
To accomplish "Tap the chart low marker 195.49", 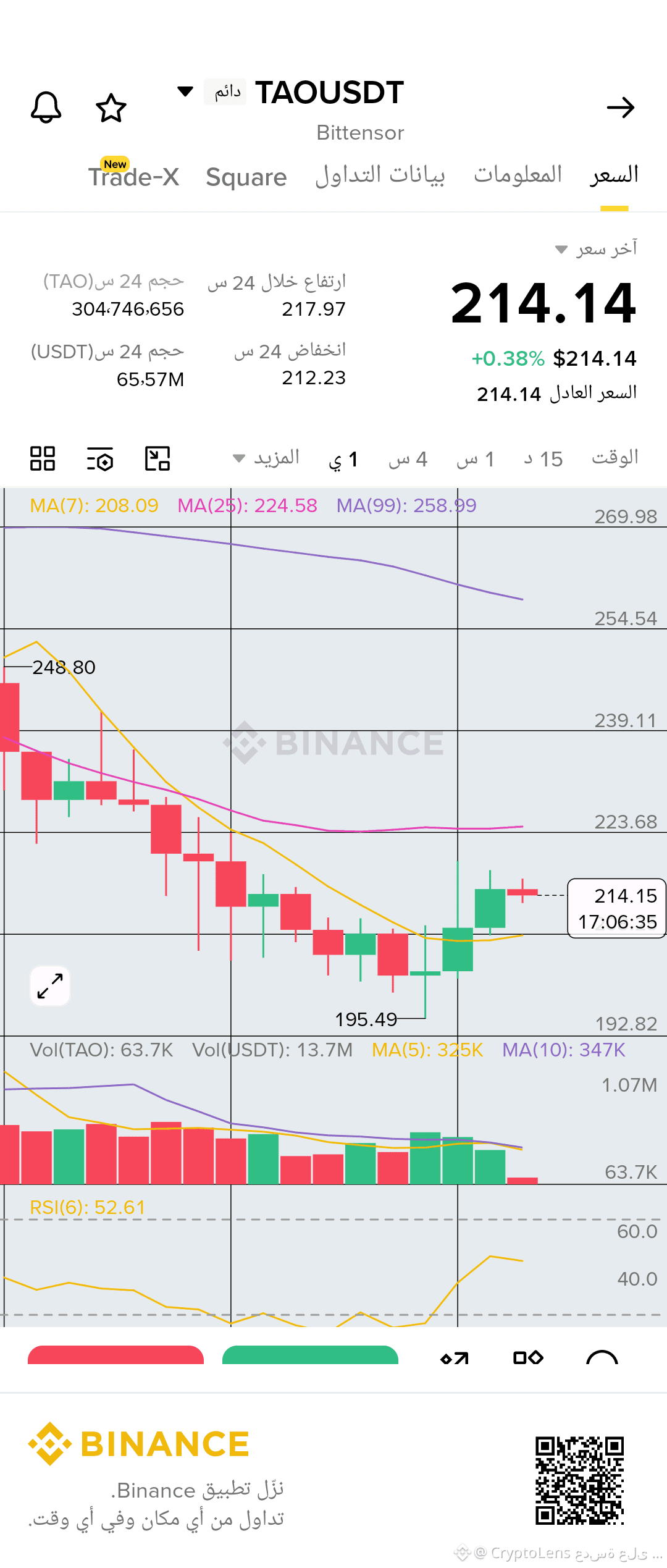I will pos(366,1019).
